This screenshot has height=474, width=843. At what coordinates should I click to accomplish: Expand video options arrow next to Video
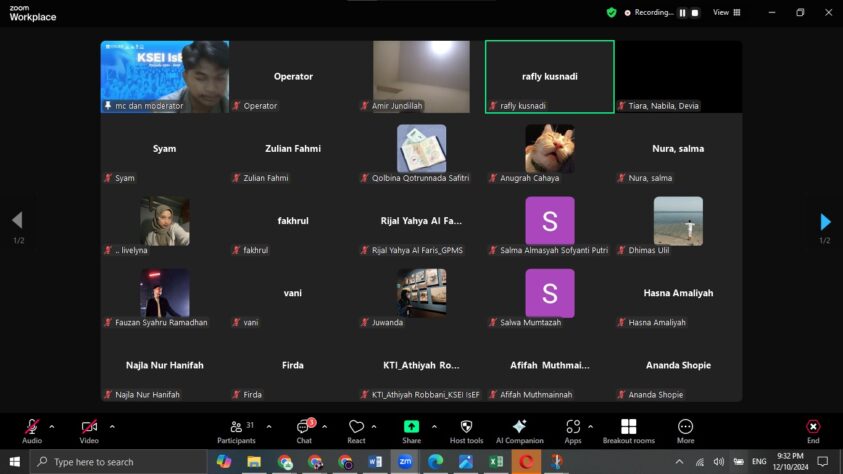(111, 426)
